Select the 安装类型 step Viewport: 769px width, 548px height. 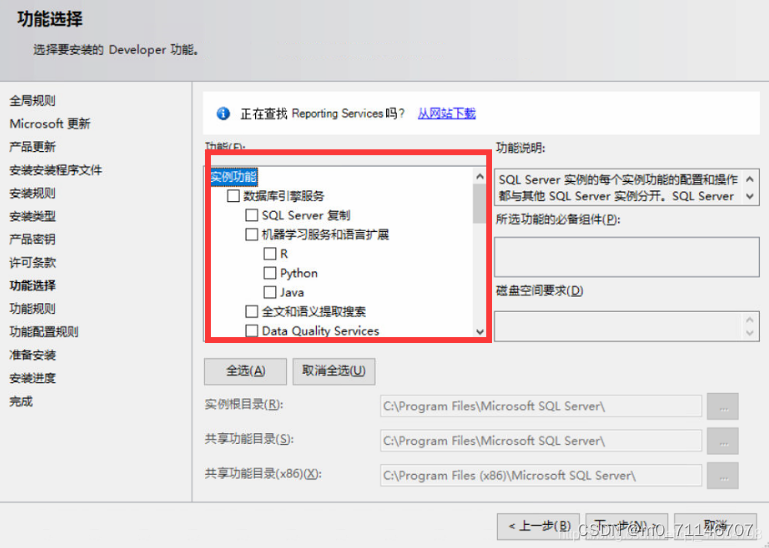point(32,216)
